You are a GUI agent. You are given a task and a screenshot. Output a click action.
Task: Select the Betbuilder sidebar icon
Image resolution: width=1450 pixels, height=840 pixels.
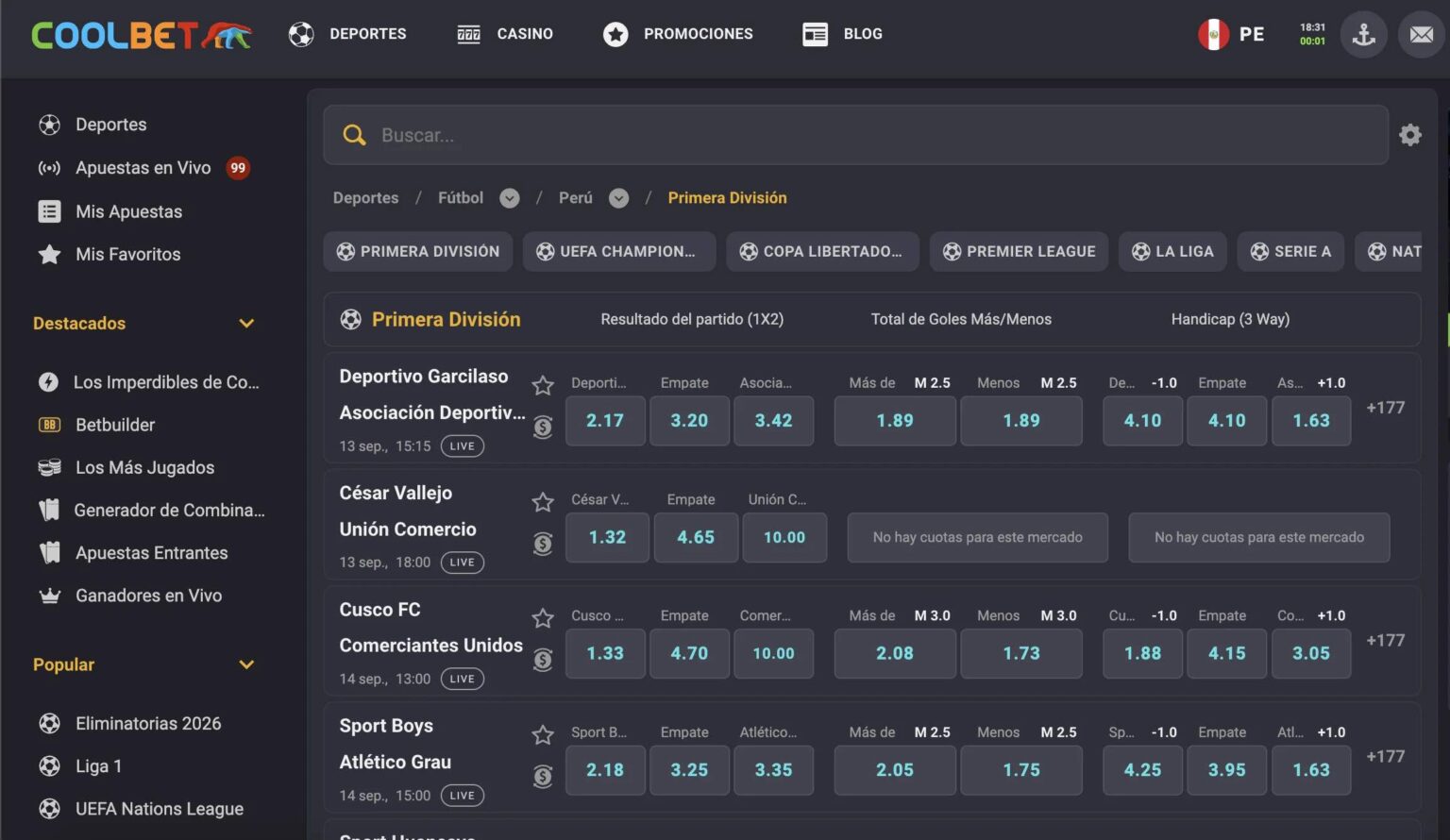point(48,425)
